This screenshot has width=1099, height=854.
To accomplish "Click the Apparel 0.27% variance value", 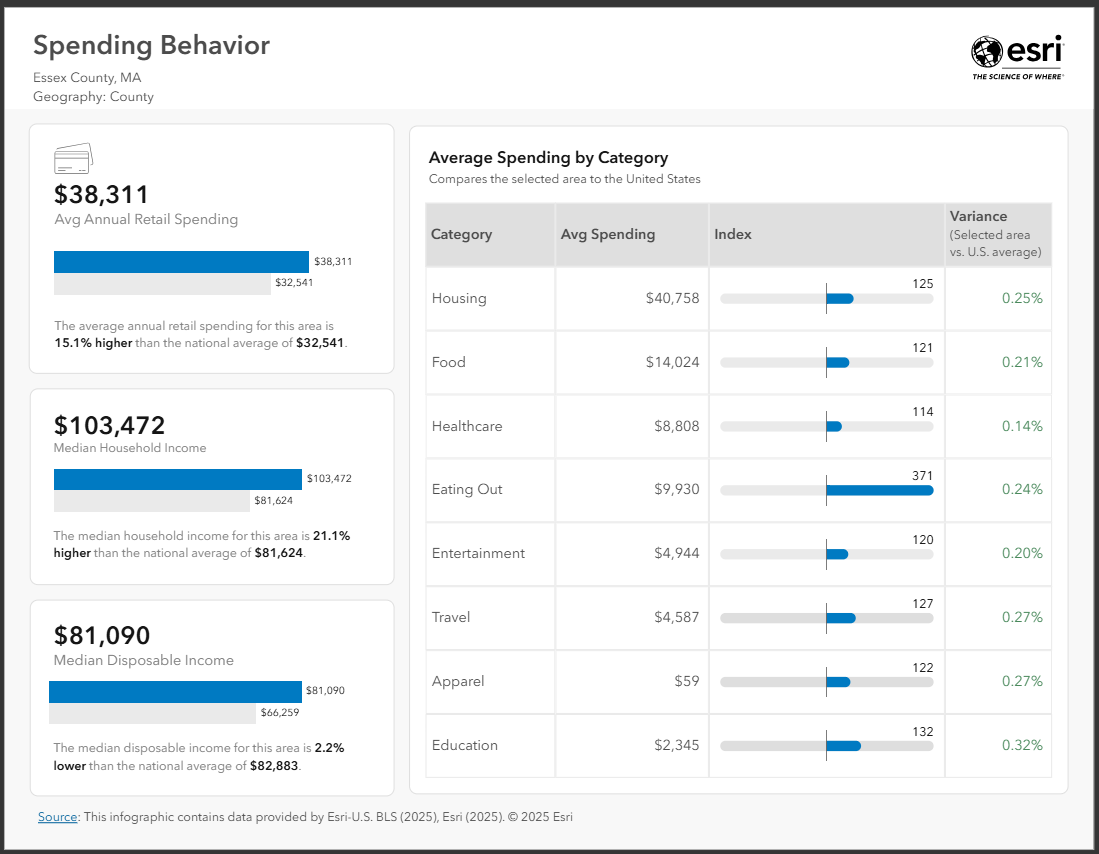I will point(1022,681).
